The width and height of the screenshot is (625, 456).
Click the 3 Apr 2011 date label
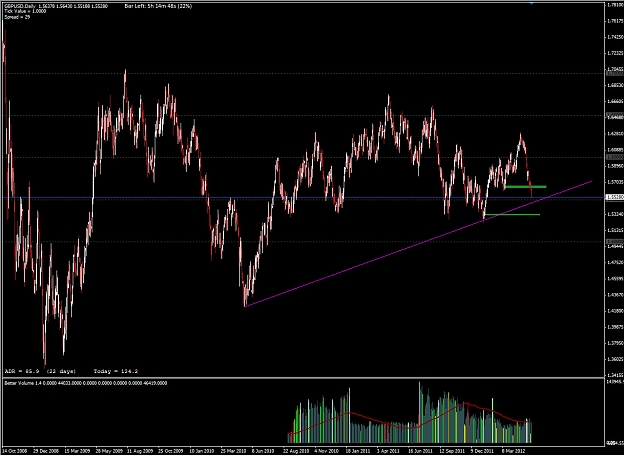(x=389, y=450)
